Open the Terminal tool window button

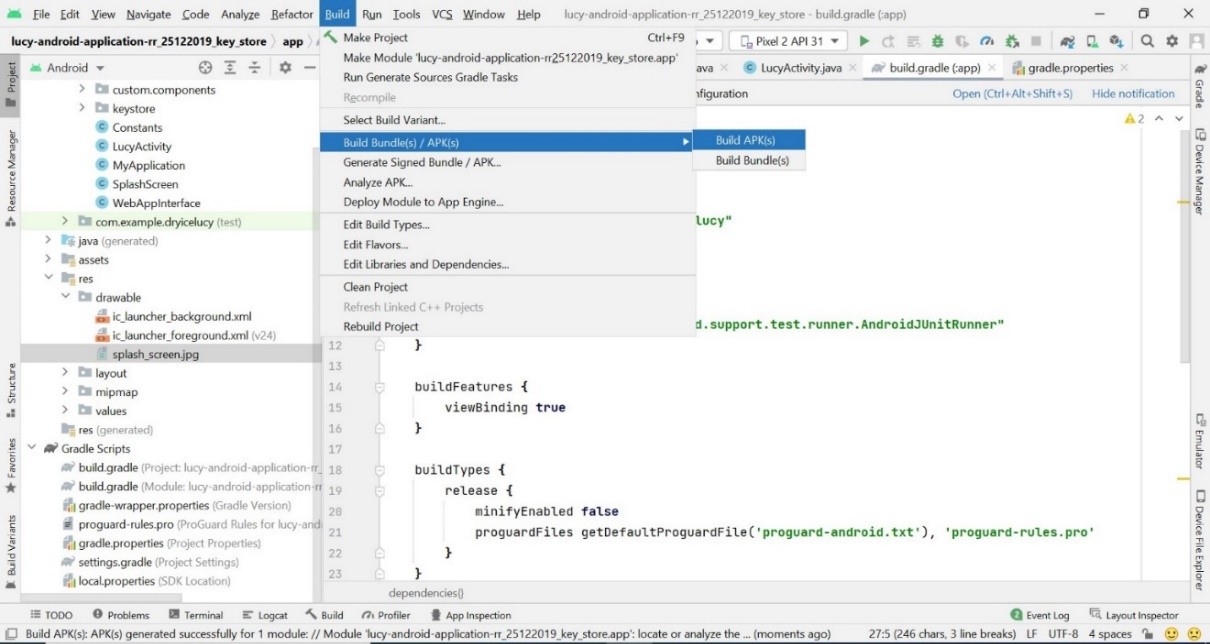click(x=195, y=615)
